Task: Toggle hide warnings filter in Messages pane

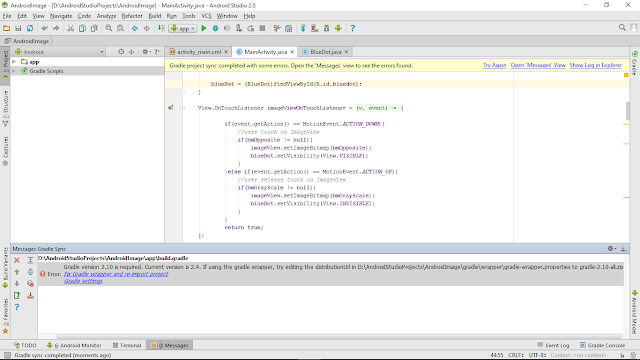Action: click(30, 283)
